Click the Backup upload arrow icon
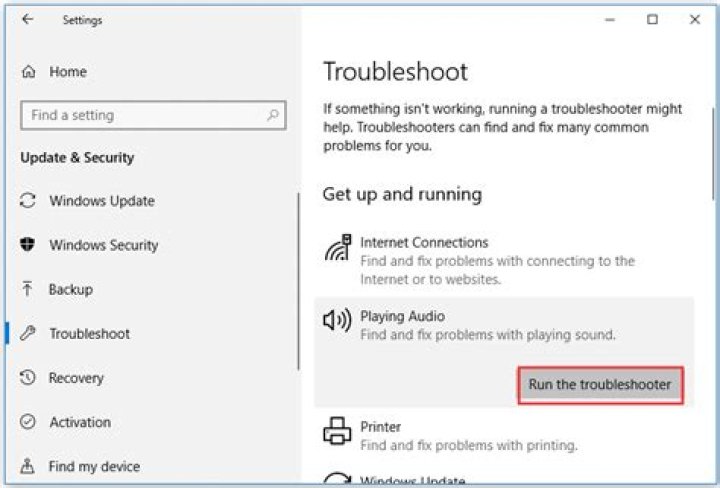Image resolution: width=720 pixels, height=488 pixels. [28, 289]
